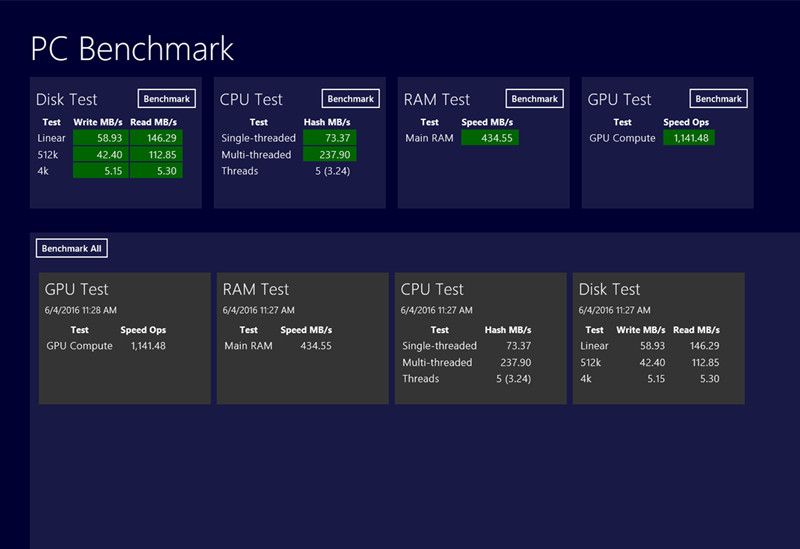800x549 pixels.
Task: Click Benchmark button in Disk Test panel
Action: pyautogui.click(x=166, y=99)
